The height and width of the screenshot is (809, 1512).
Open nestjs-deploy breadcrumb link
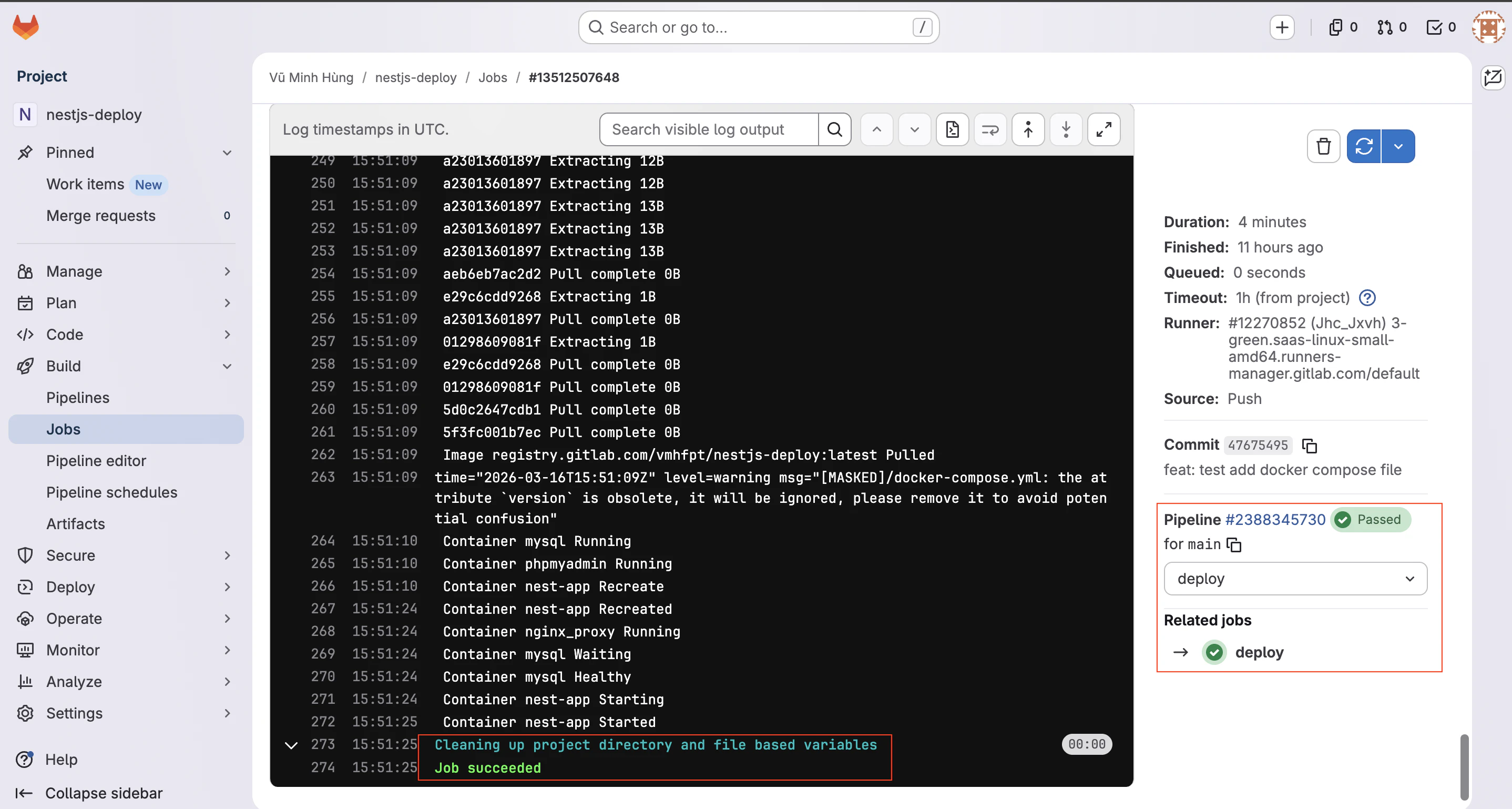coord(415,77)
